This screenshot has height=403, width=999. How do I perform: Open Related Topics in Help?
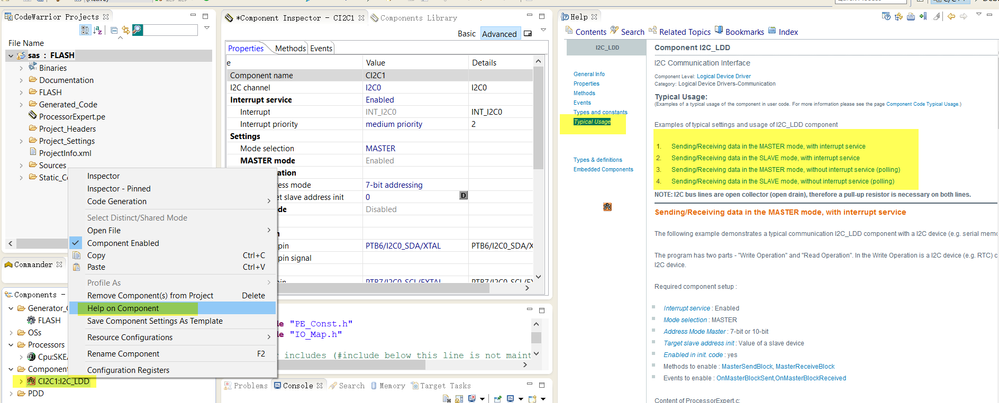click(x=679, y=31)
